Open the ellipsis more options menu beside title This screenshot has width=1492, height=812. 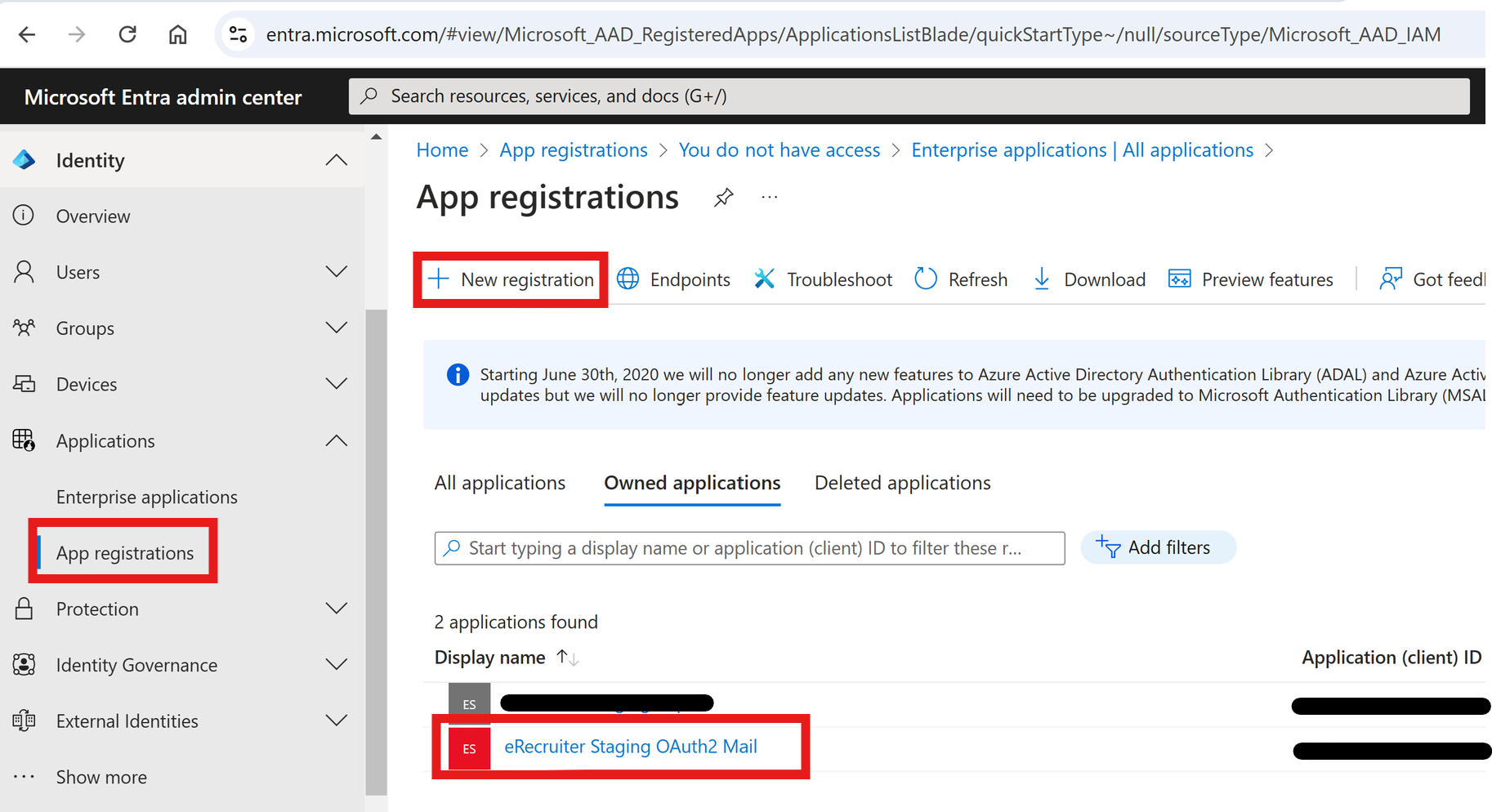[770, 197]
